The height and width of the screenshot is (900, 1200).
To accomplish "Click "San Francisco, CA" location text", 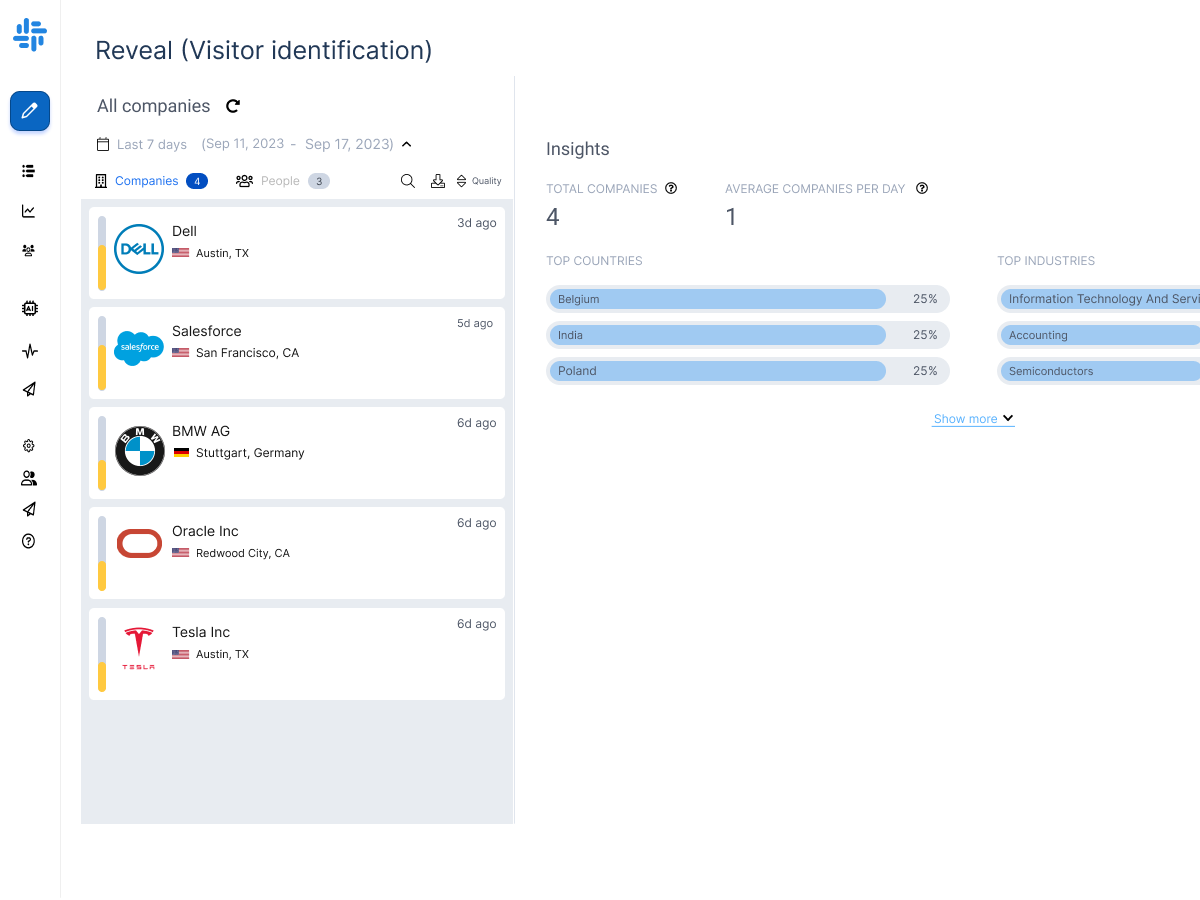I will [247, 353].
